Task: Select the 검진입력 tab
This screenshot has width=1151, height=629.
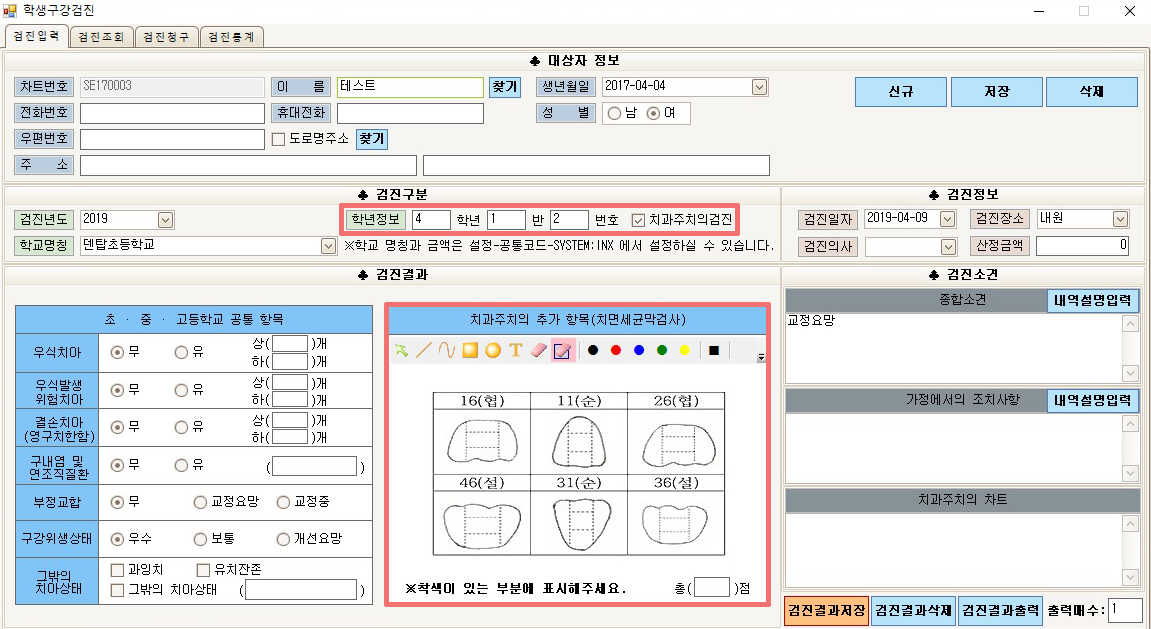Action: point(36,35)
